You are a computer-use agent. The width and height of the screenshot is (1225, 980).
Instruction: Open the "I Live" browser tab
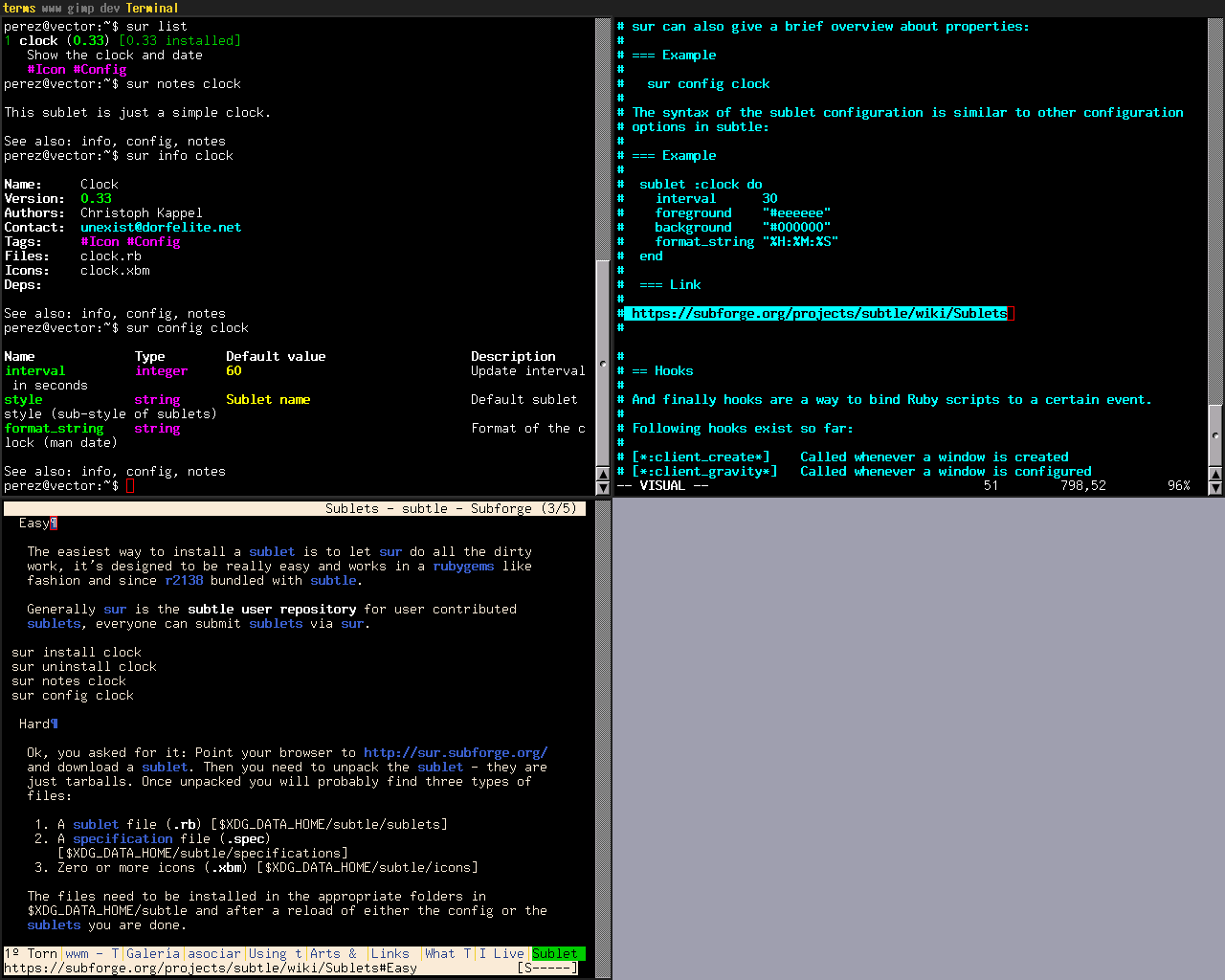pos(502,954)
